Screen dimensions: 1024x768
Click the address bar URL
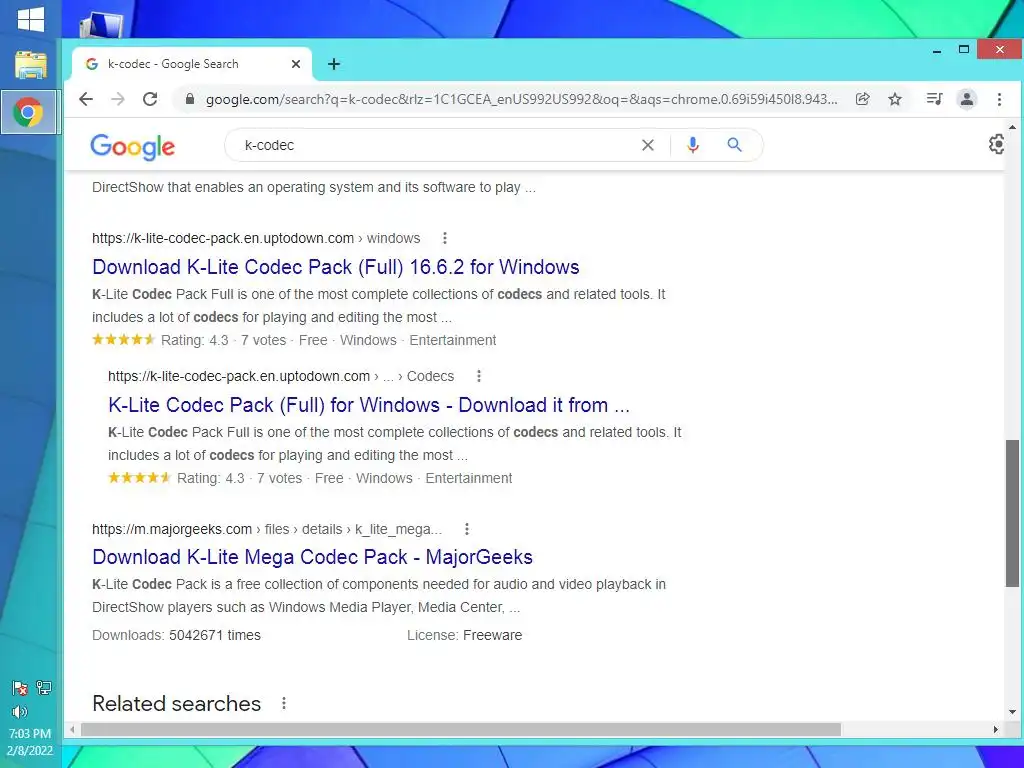520,99
